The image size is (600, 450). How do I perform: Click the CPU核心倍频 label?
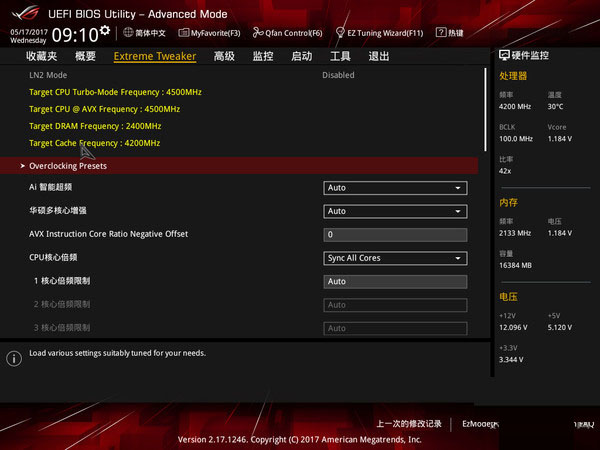coord(53,257)
